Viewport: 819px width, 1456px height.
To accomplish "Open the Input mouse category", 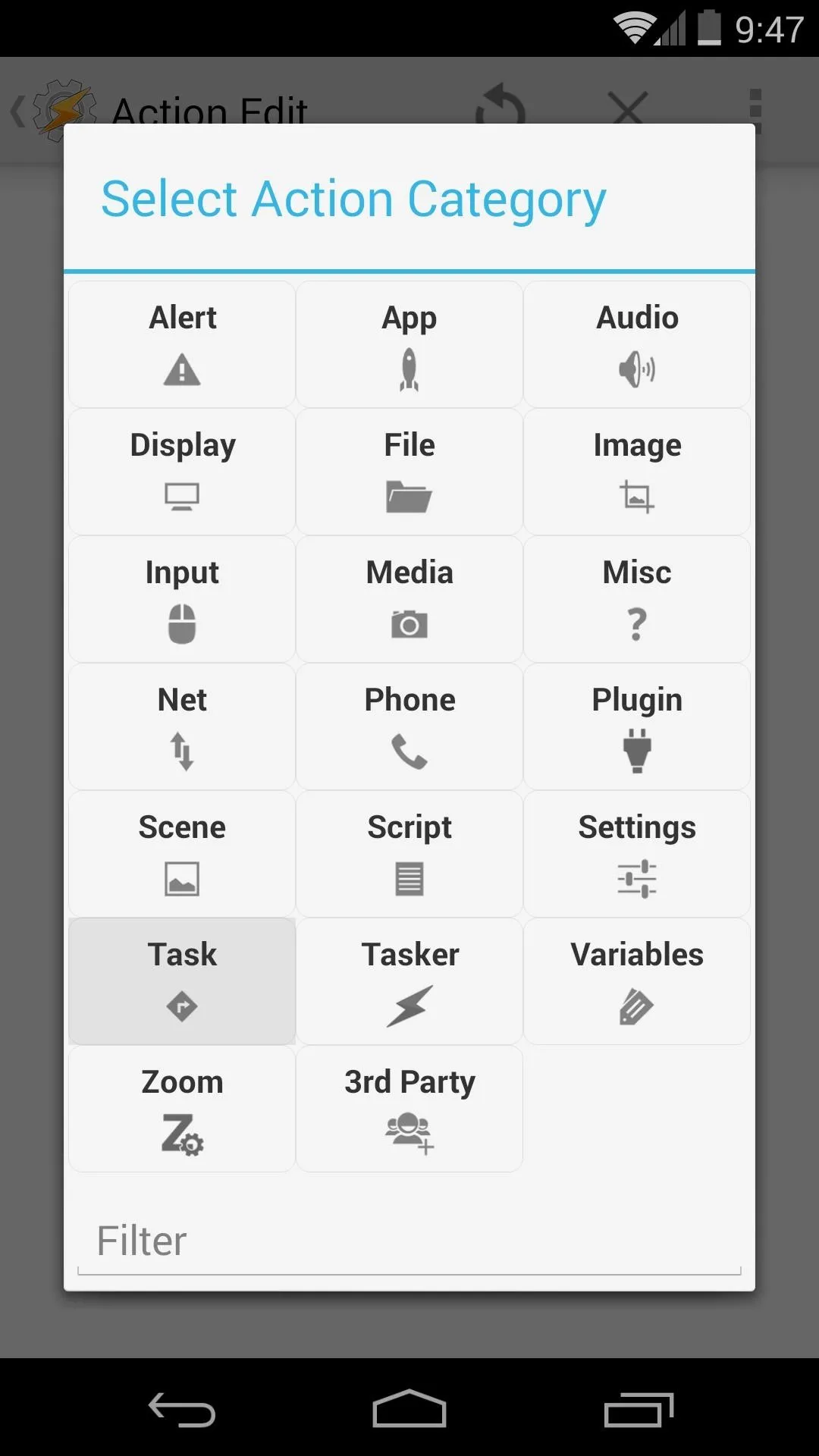I will pos(182,599).
